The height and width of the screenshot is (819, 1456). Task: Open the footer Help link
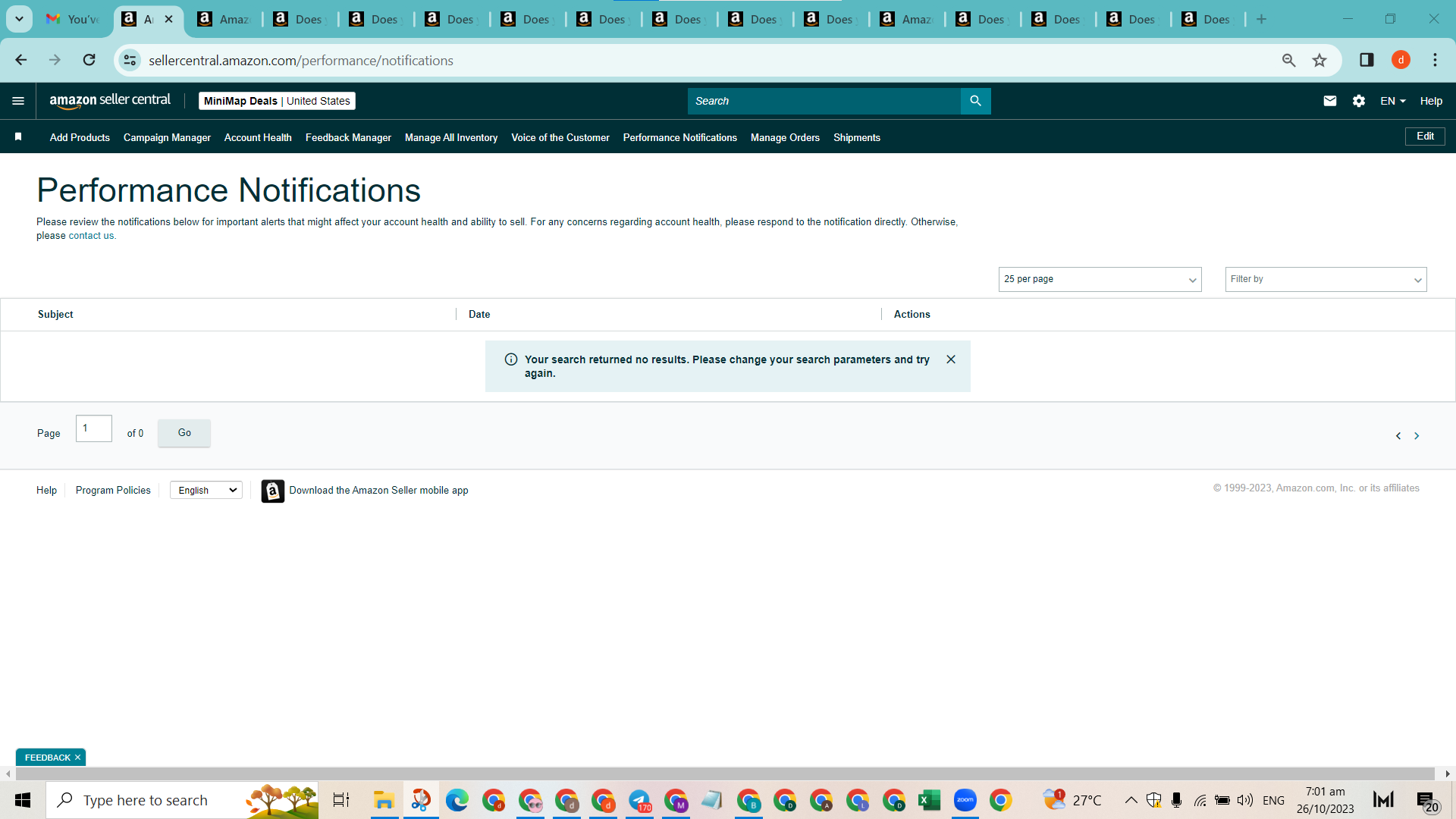[x=46, y=491]
